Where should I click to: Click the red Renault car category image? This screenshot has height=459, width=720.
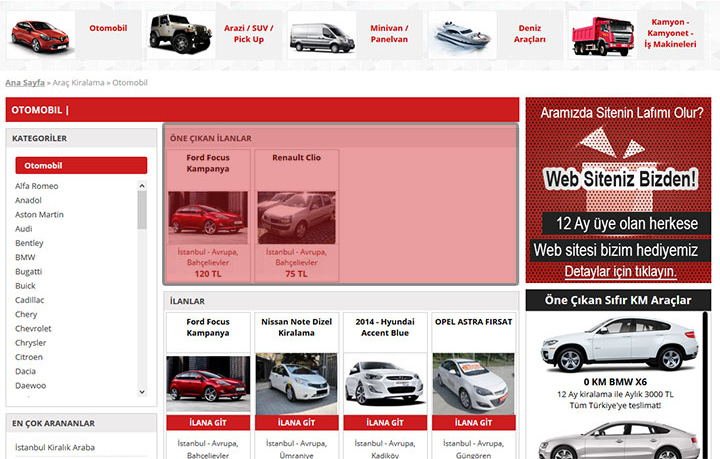tap(40, 36)
